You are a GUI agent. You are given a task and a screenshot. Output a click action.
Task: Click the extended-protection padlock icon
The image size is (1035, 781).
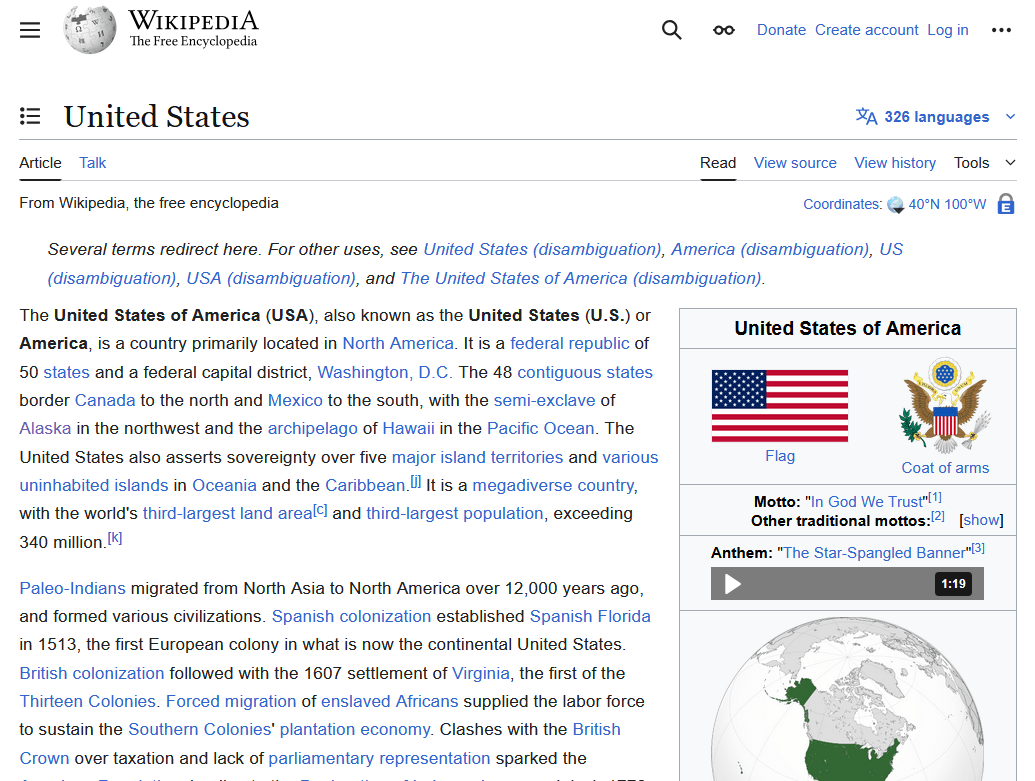click(1006, 204)
